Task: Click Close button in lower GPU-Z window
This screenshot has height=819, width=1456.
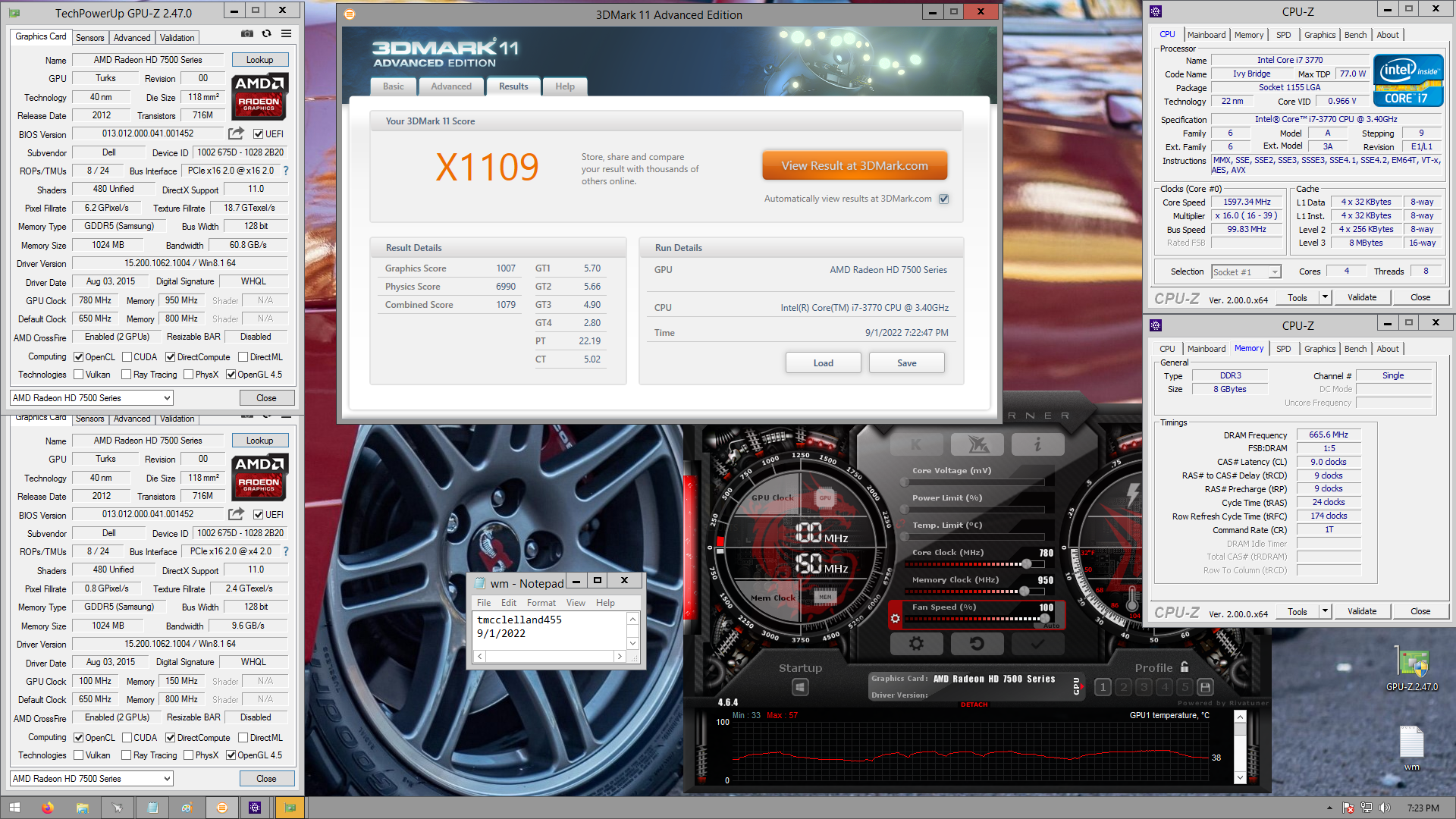Action: coord(266,779)
